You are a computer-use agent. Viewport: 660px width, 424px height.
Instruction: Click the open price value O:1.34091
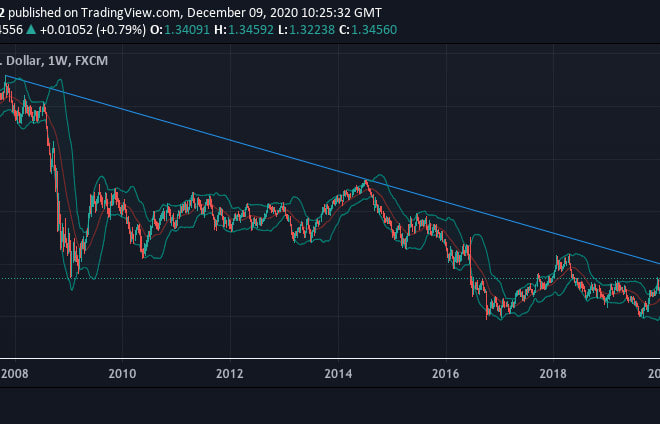pos(180,30)
